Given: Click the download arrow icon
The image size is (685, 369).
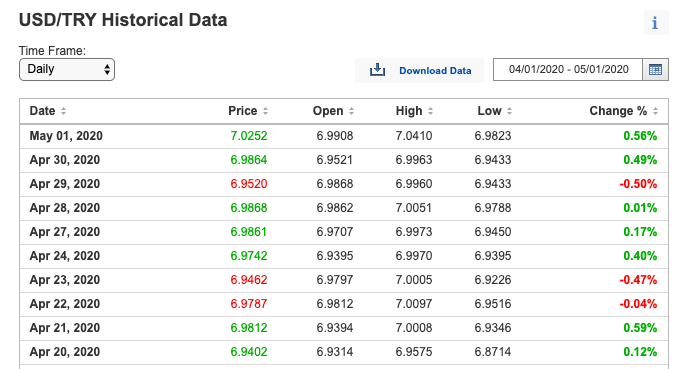Looking at the screenshot, I should 377,70.
